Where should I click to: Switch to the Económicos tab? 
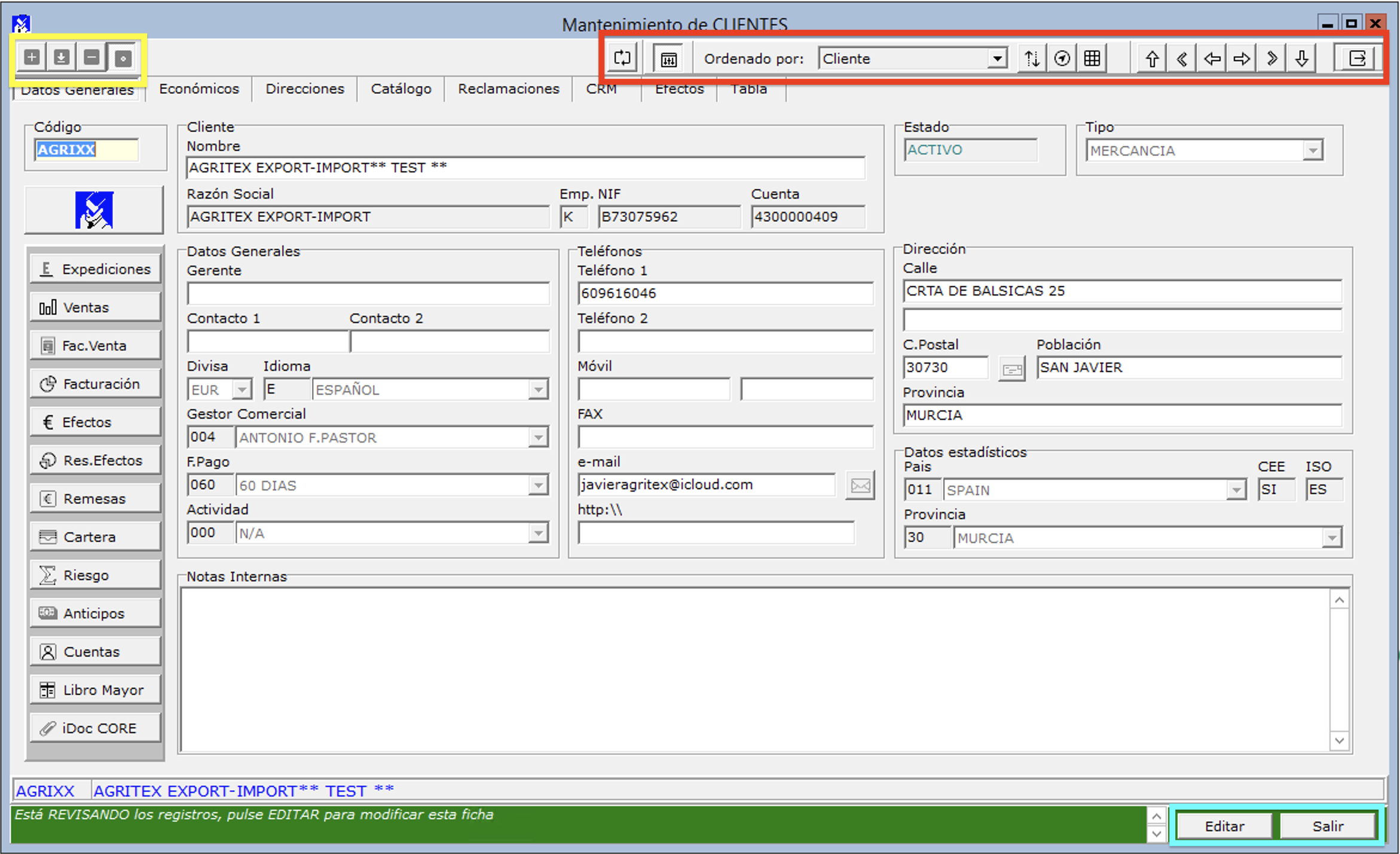pos(199,89)
